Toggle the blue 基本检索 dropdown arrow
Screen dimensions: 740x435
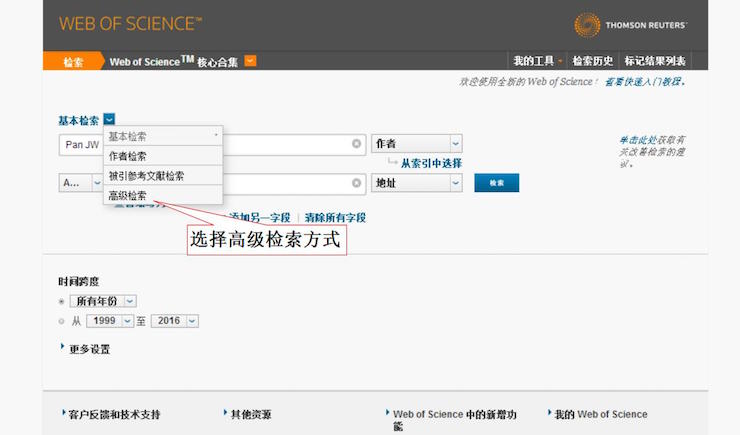(x=109, y=119)
